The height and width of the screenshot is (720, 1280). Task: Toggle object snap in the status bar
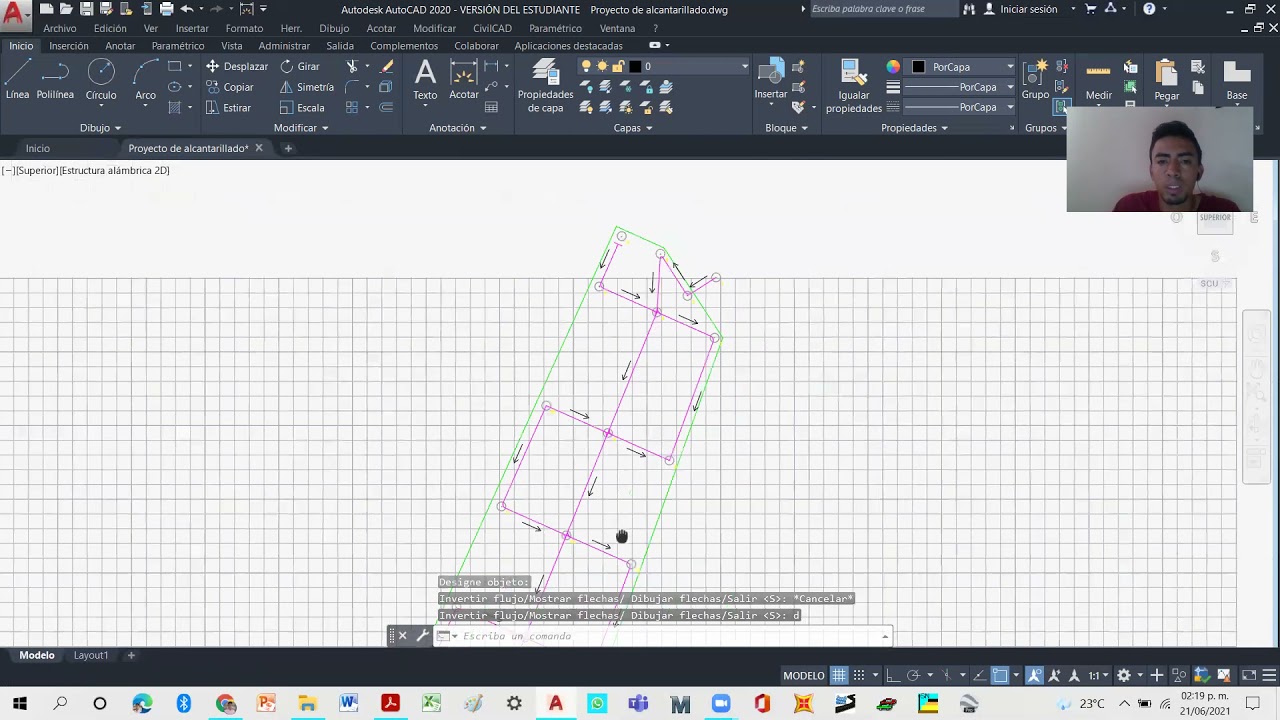click(x=1000, y=675)
